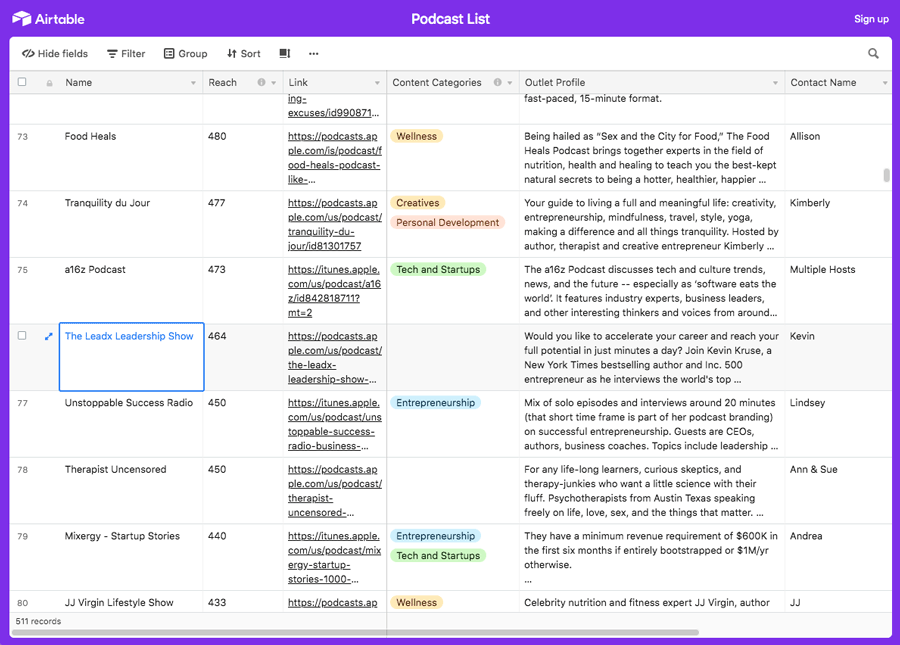Screen dimensions: 900x645
Task: Select the JJ Virgin Lifestyle Show name cell
Action: pos(131,601)
